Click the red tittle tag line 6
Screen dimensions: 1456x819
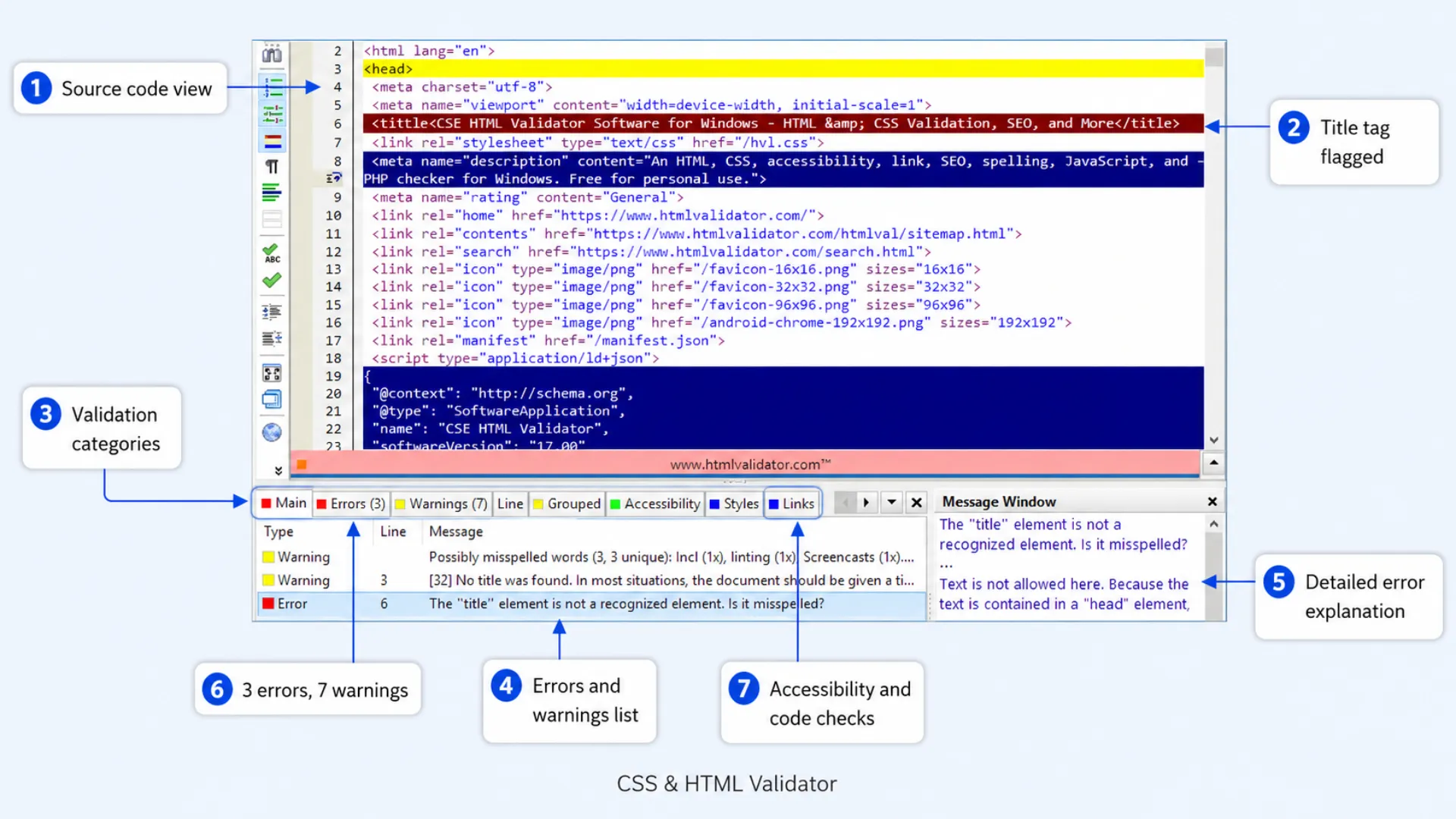click(x=783, y=123)
